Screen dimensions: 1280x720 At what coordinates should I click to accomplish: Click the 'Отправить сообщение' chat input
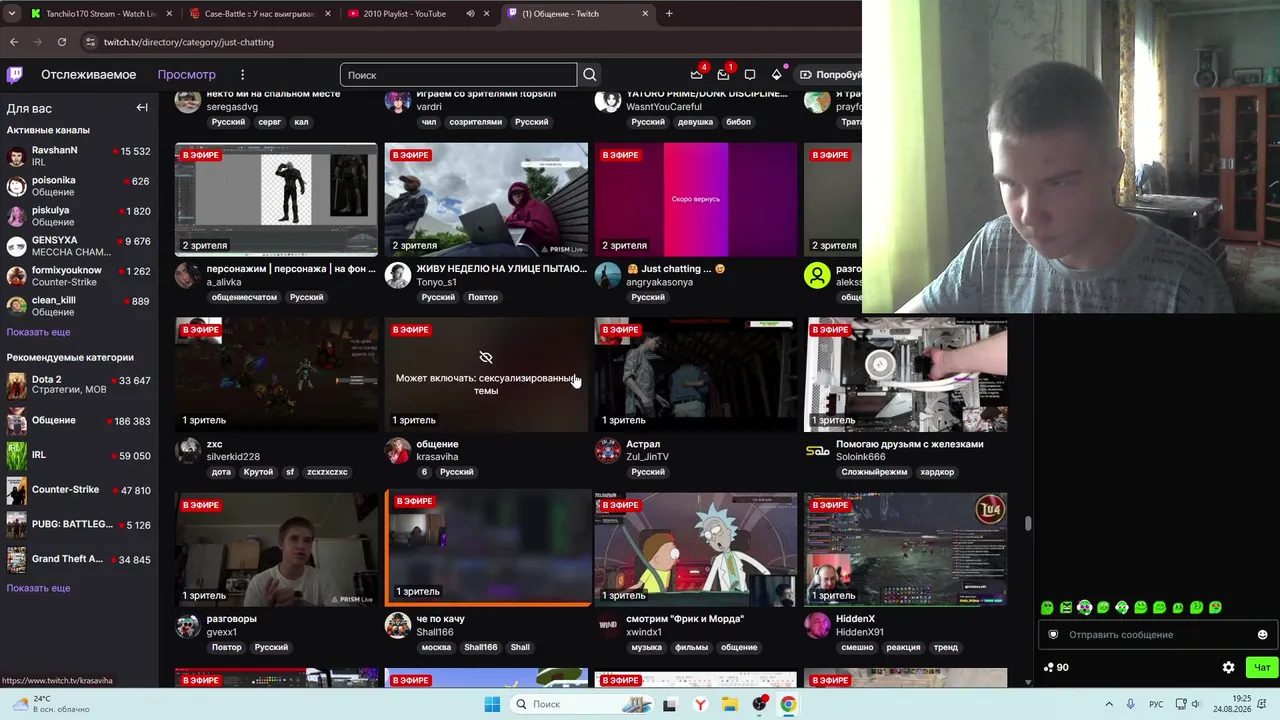[1158, 635]
